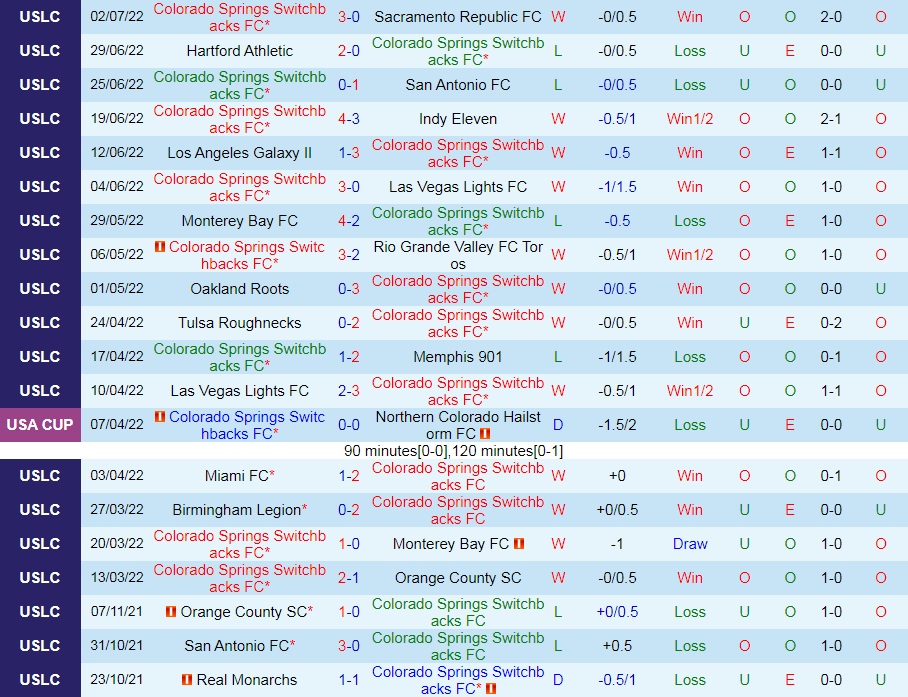Click the handicap value +0/0.5 on Birmingham Legion row
Image resolution: width=908 pixels, height=697 pixels.
pos(617,510)
